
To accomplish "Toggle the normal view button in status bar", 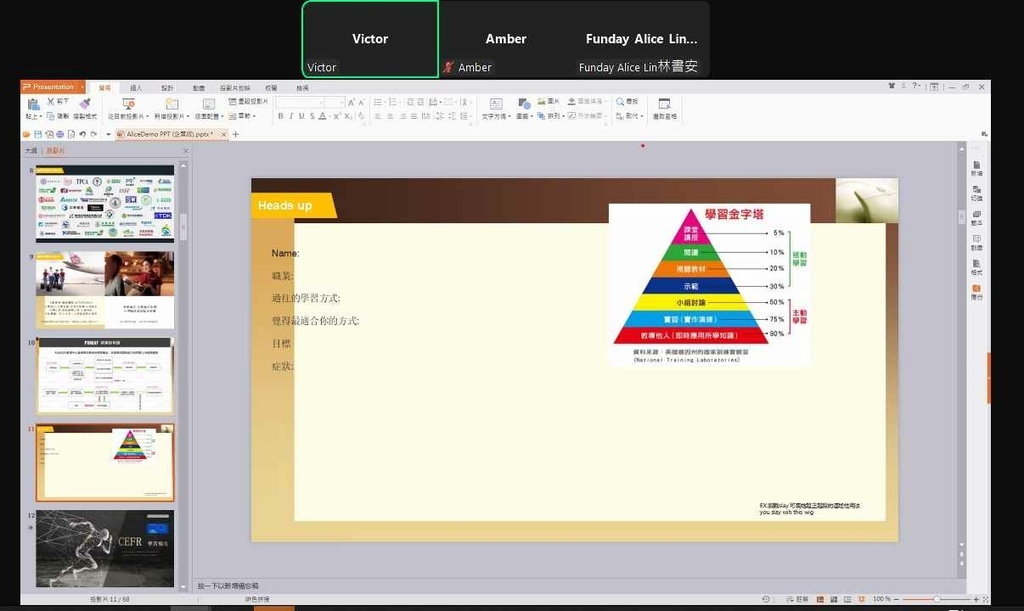I will tap(820, 599).
